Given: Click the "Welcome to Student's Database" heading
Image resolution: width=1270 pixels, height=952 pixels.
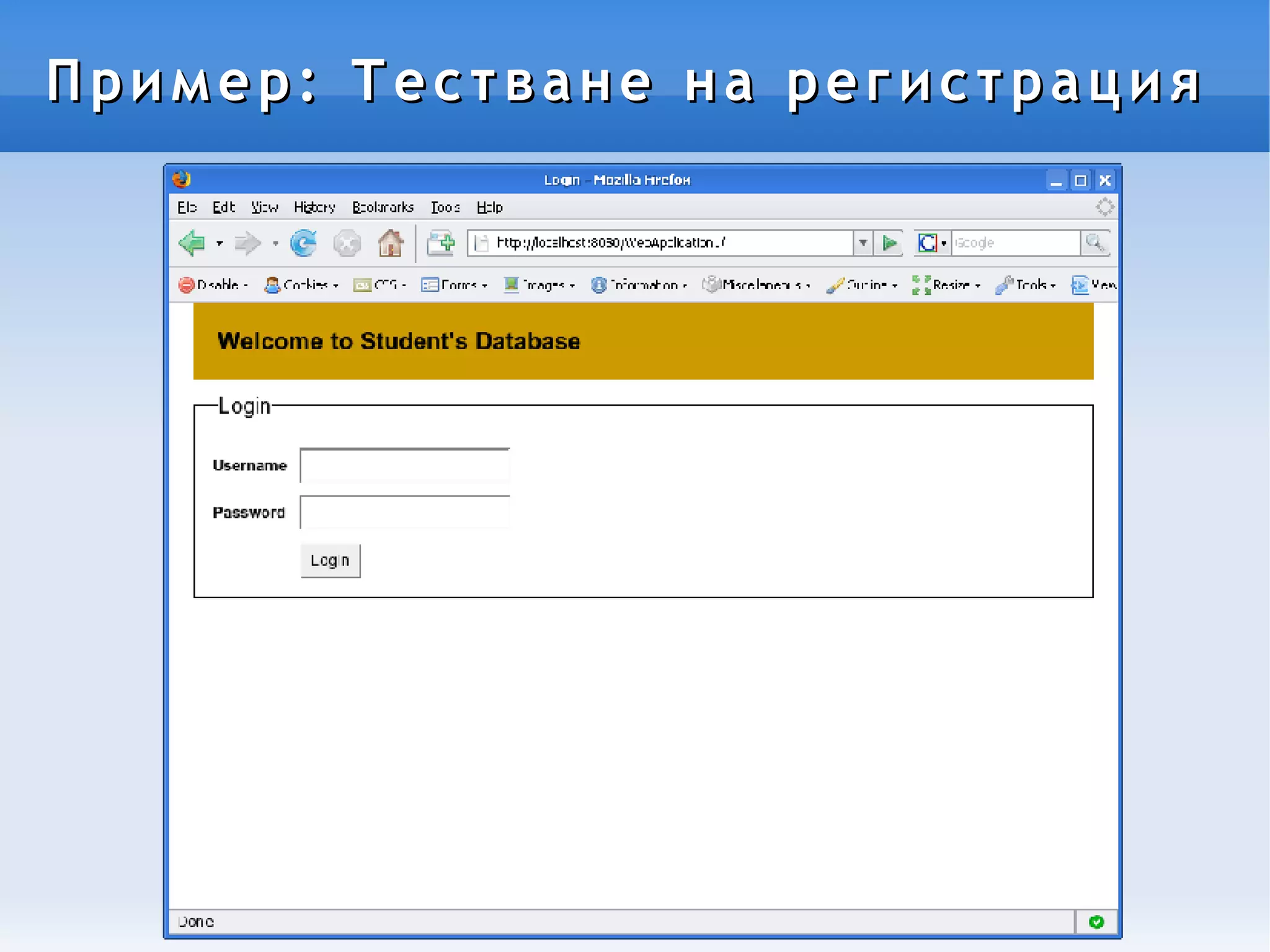Looking at the screenshot, I should click(399, 341).
